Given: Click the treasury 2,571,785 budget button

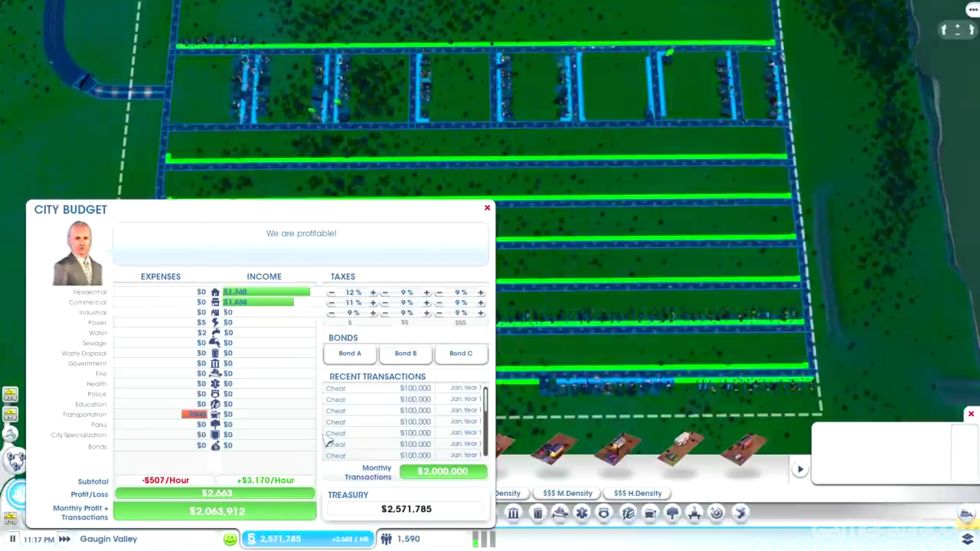Looking at the screenshot, I should tap(309, 539).
